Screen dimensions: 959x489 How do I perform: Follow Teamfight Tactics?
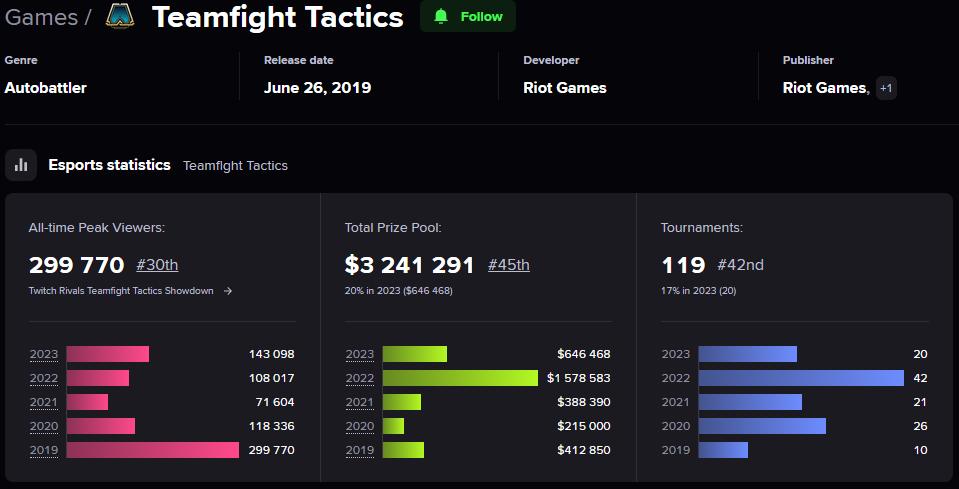click(468, 17)
